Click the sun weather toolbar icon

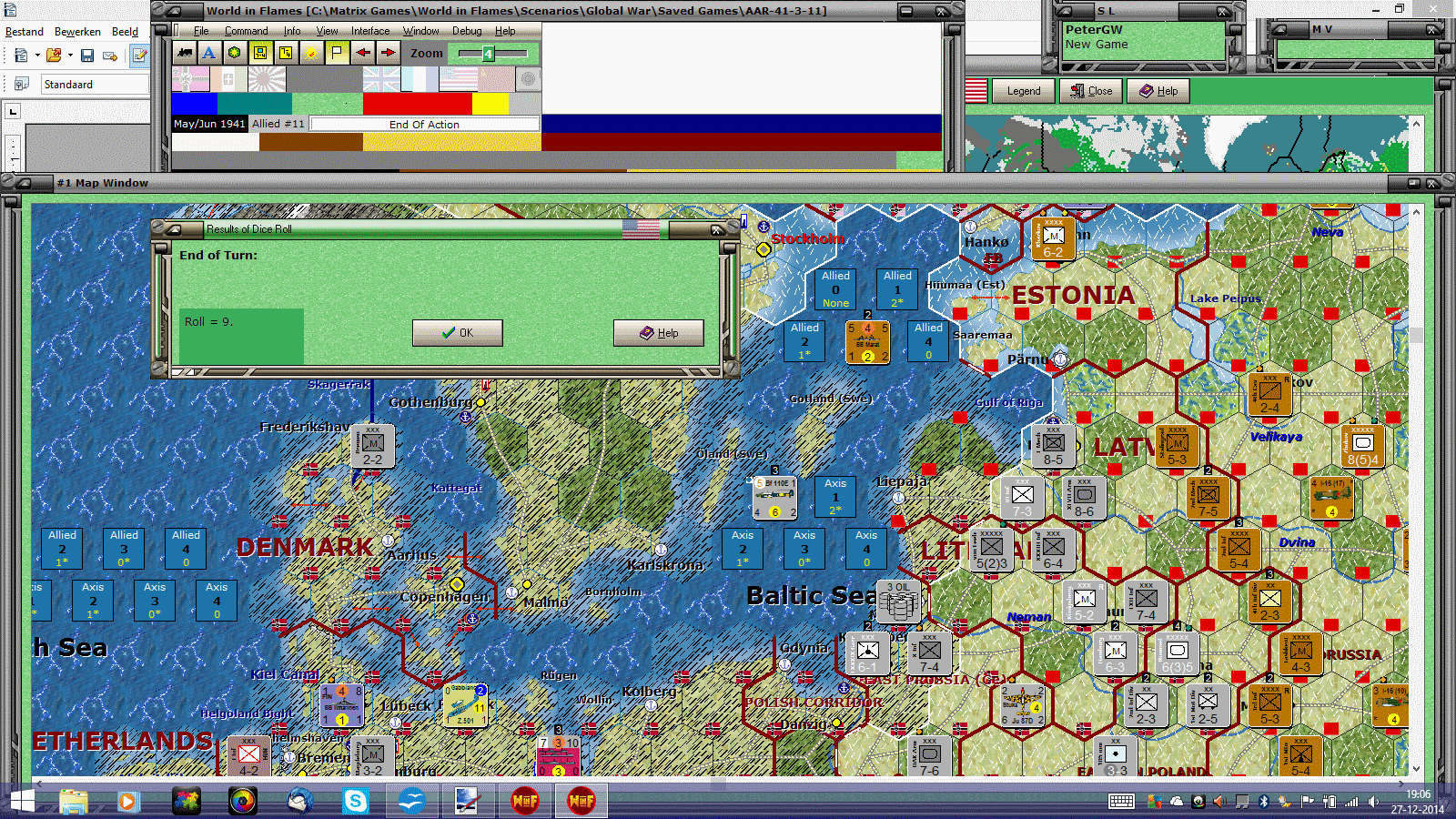pos(311,53)
